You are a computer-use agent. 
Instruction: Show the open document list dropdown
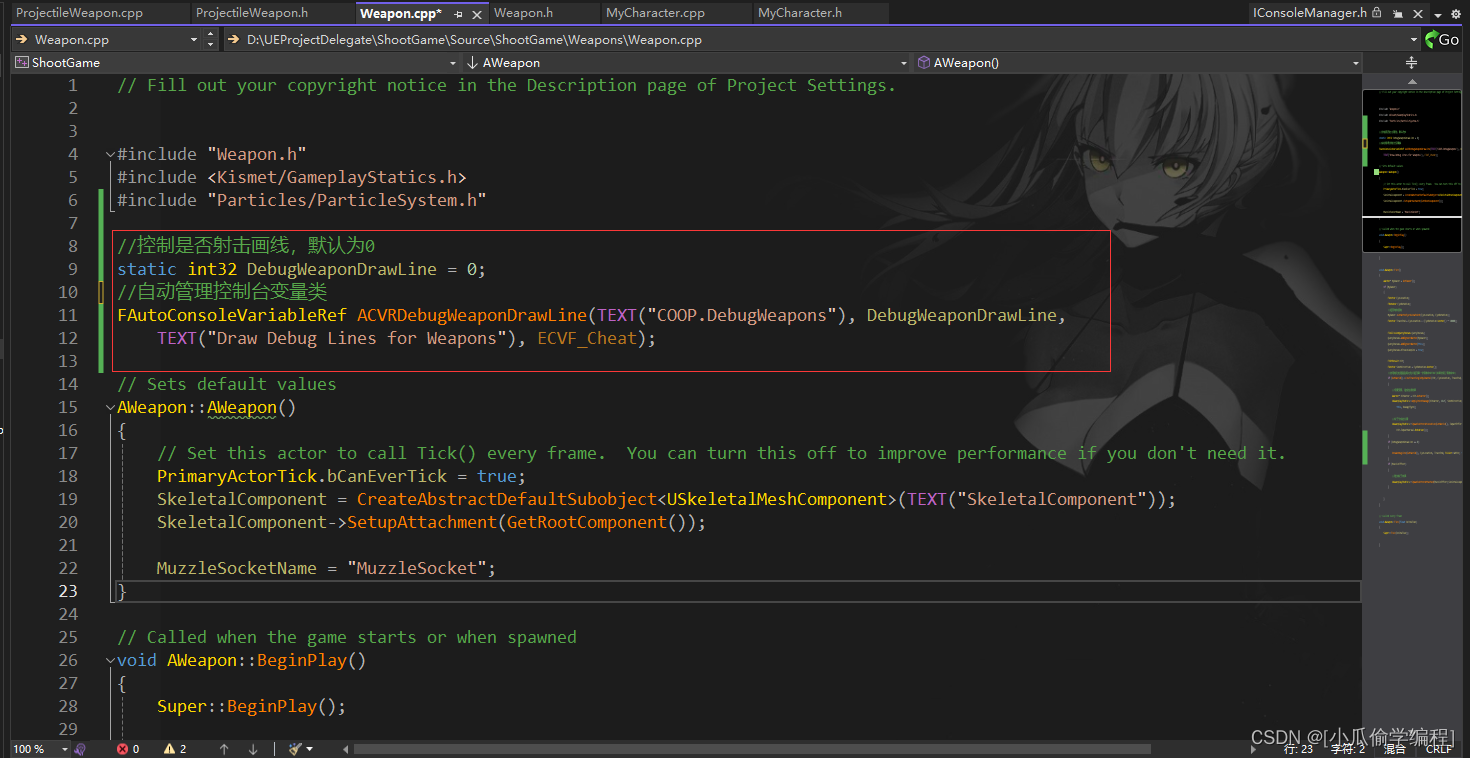click(1438, 14)
